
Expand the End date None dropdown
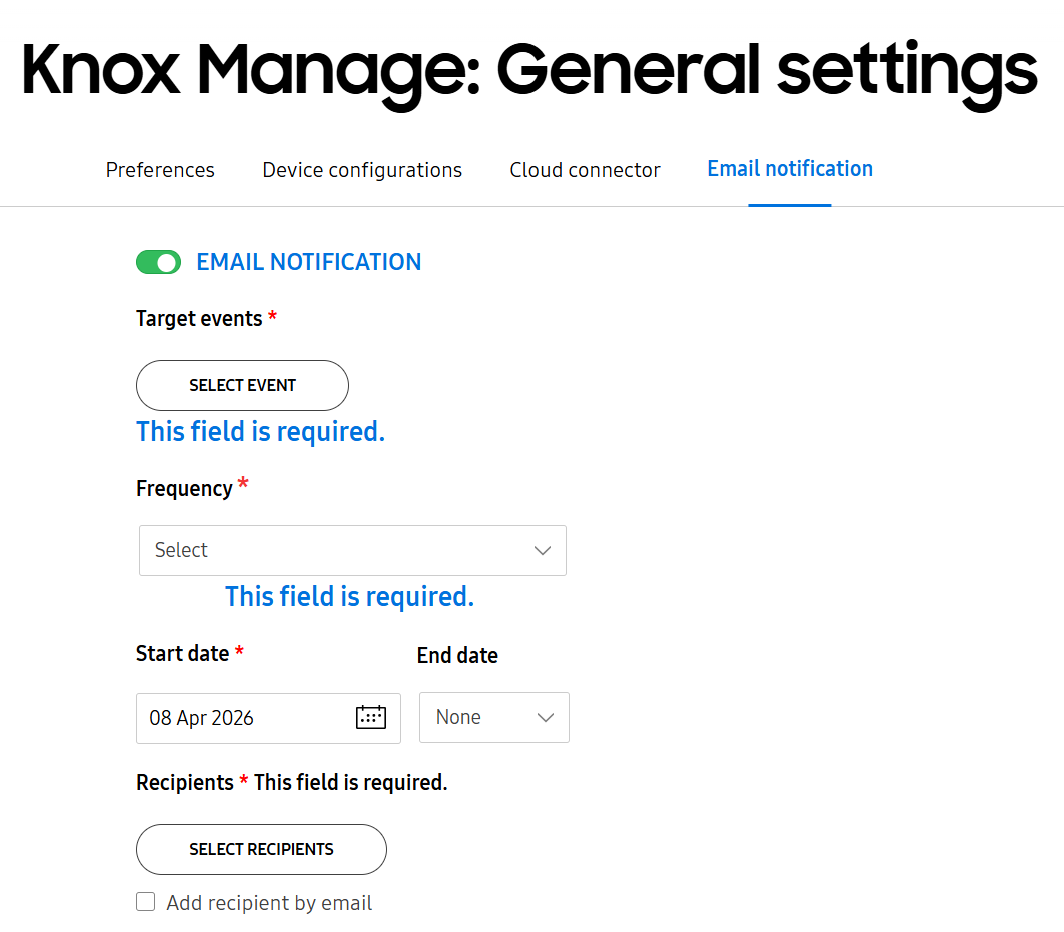pos(494,717)
